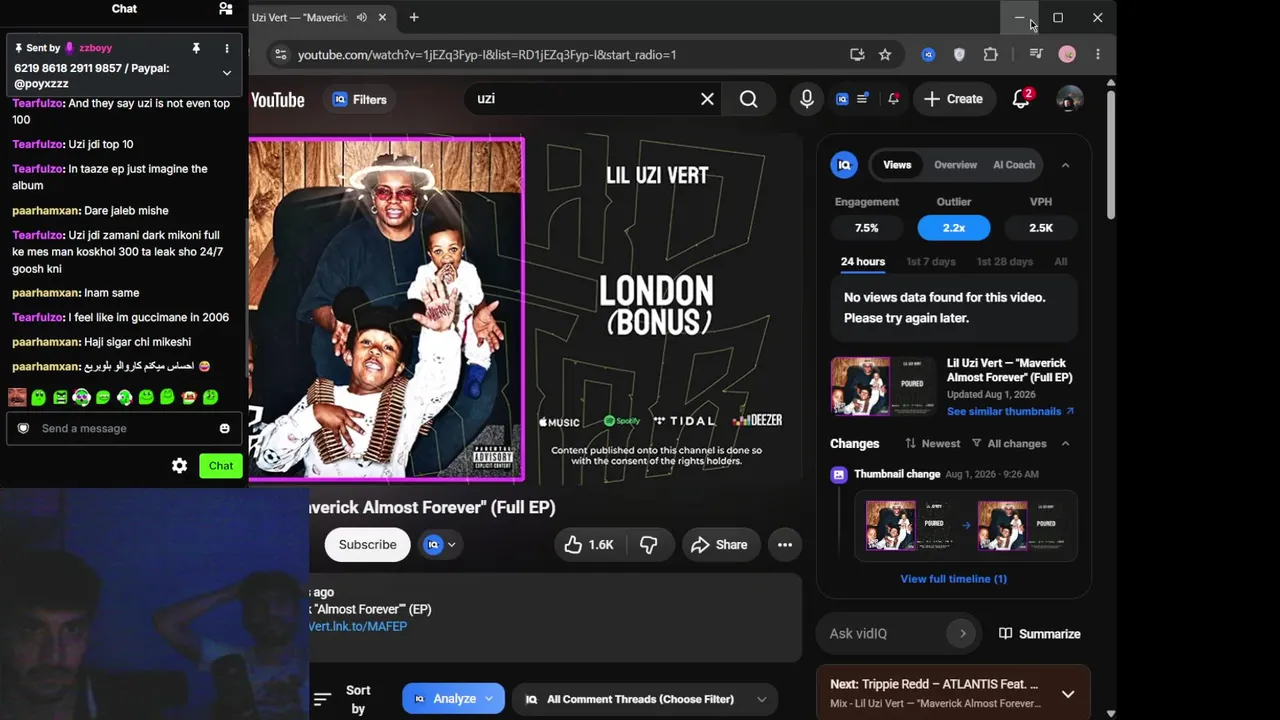This screenshot has width=1280, height=720.
Task: Switch to the AI Coach tab
Action: (1014, 165)
